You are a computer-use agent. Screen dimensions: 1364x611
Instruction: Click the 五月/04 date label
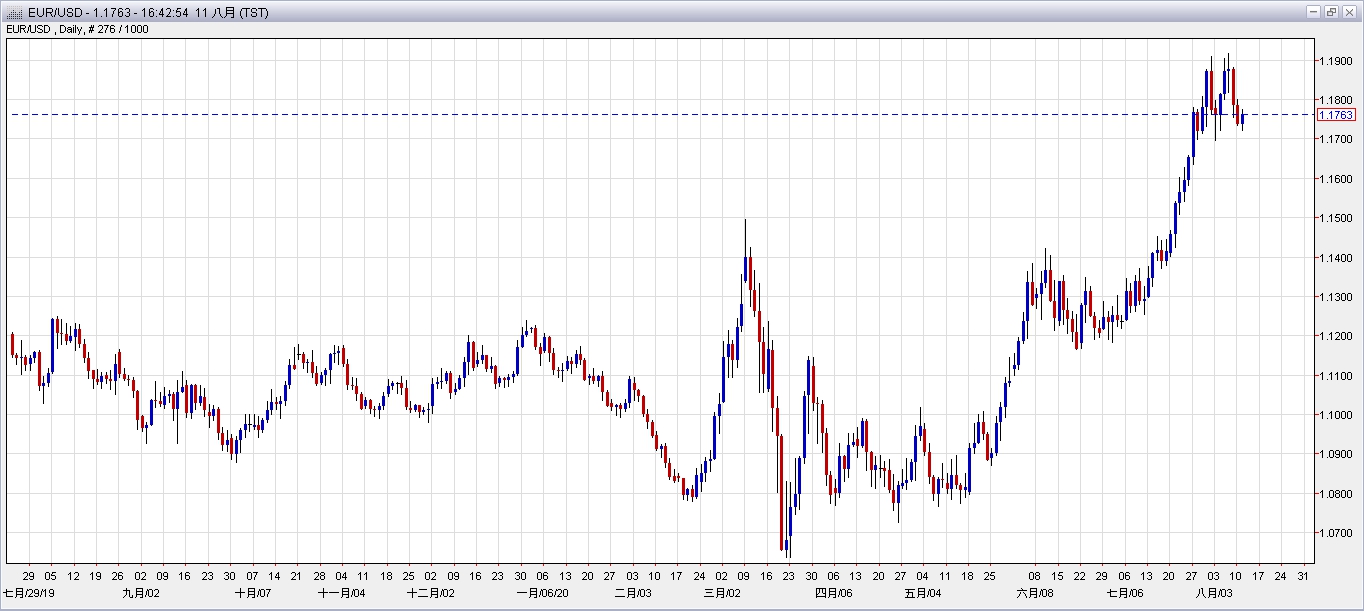click(923, 593)
